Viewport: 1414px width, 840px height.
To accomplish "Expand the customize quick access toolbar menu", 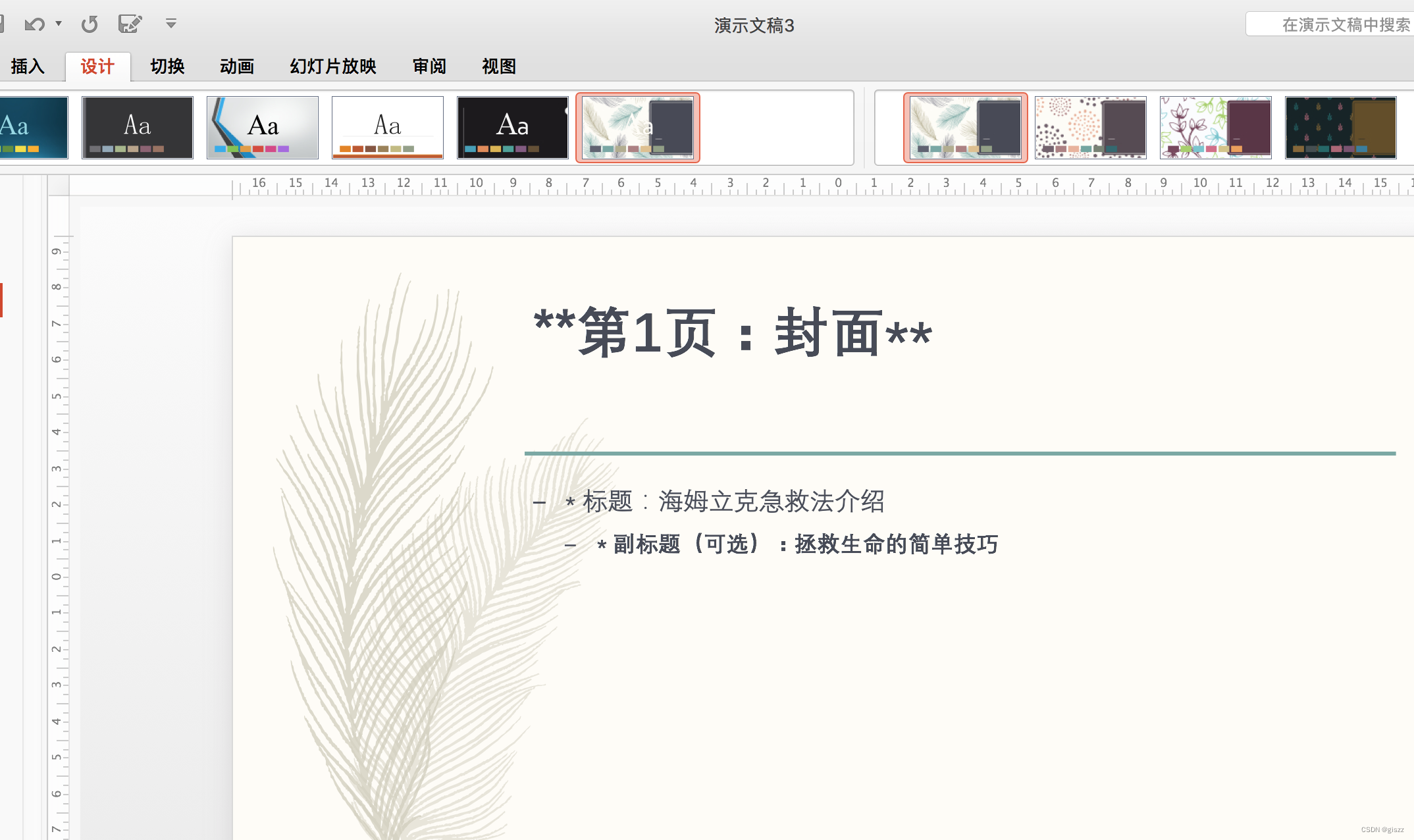I will click(x=171, y=24).
